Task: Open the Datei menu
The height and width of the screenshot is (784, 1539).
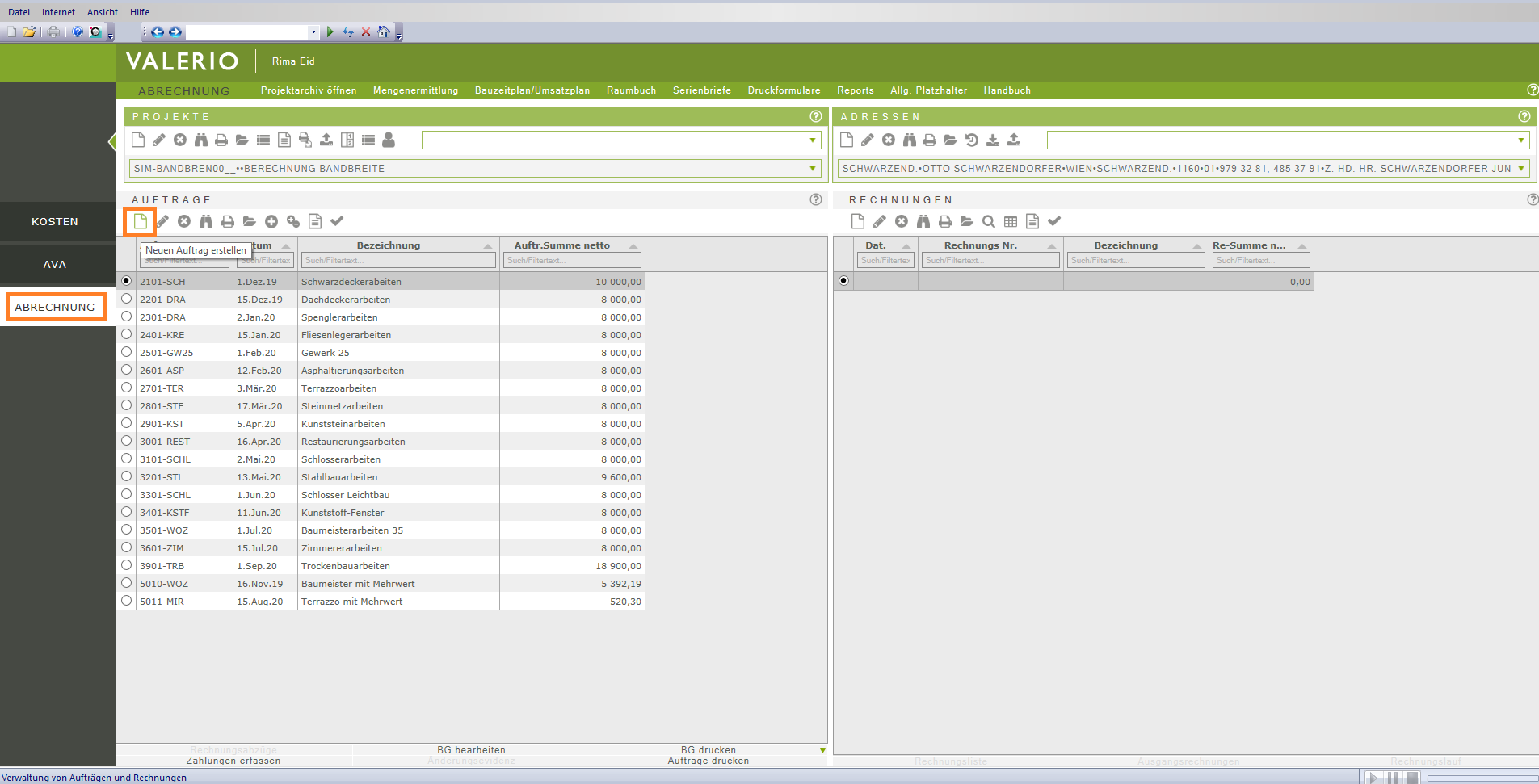Action: (x=19, y=12)
